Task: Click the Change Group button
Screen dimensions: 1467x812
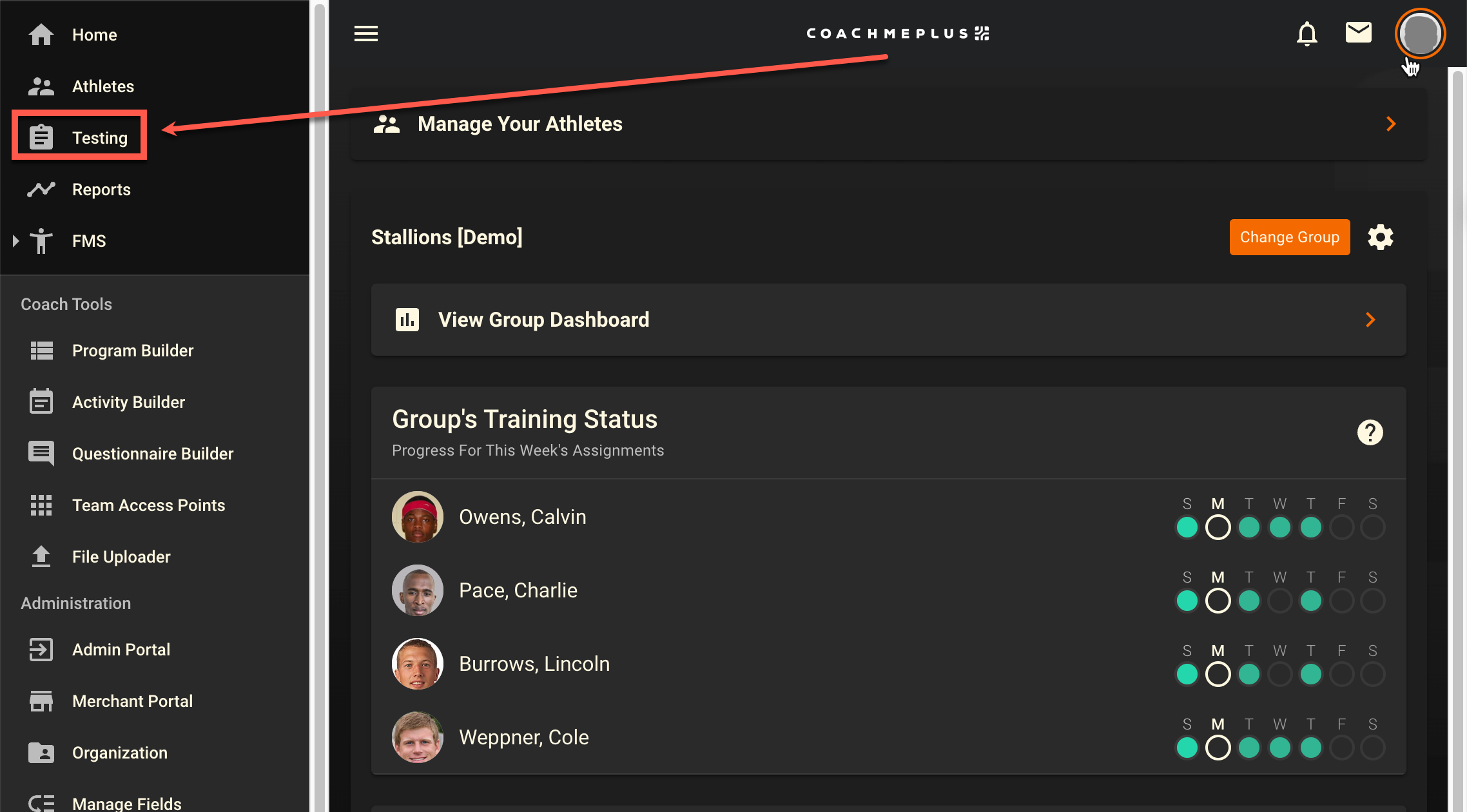Action: click(1289, 237)
